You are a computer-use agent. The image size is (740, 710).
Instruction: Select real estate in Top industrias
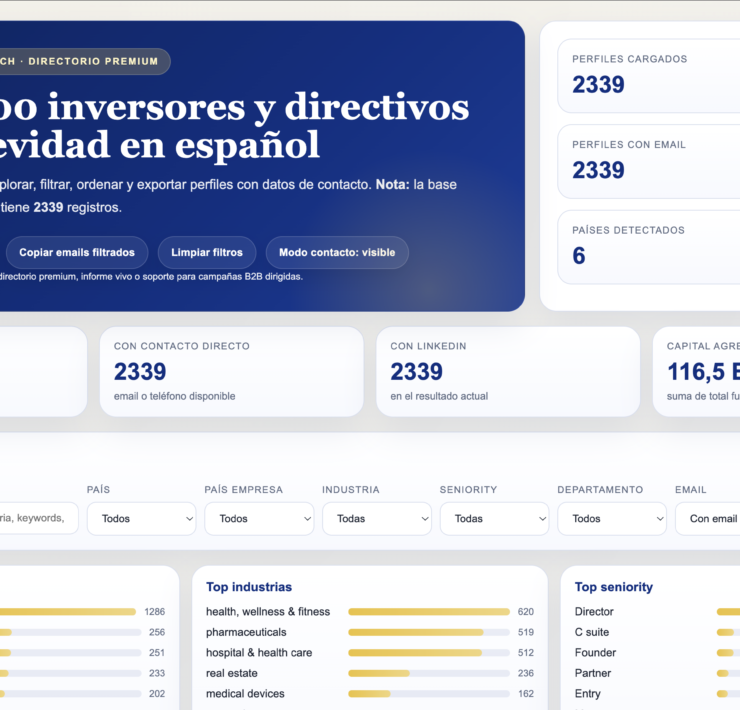click(x=230, y=673)
